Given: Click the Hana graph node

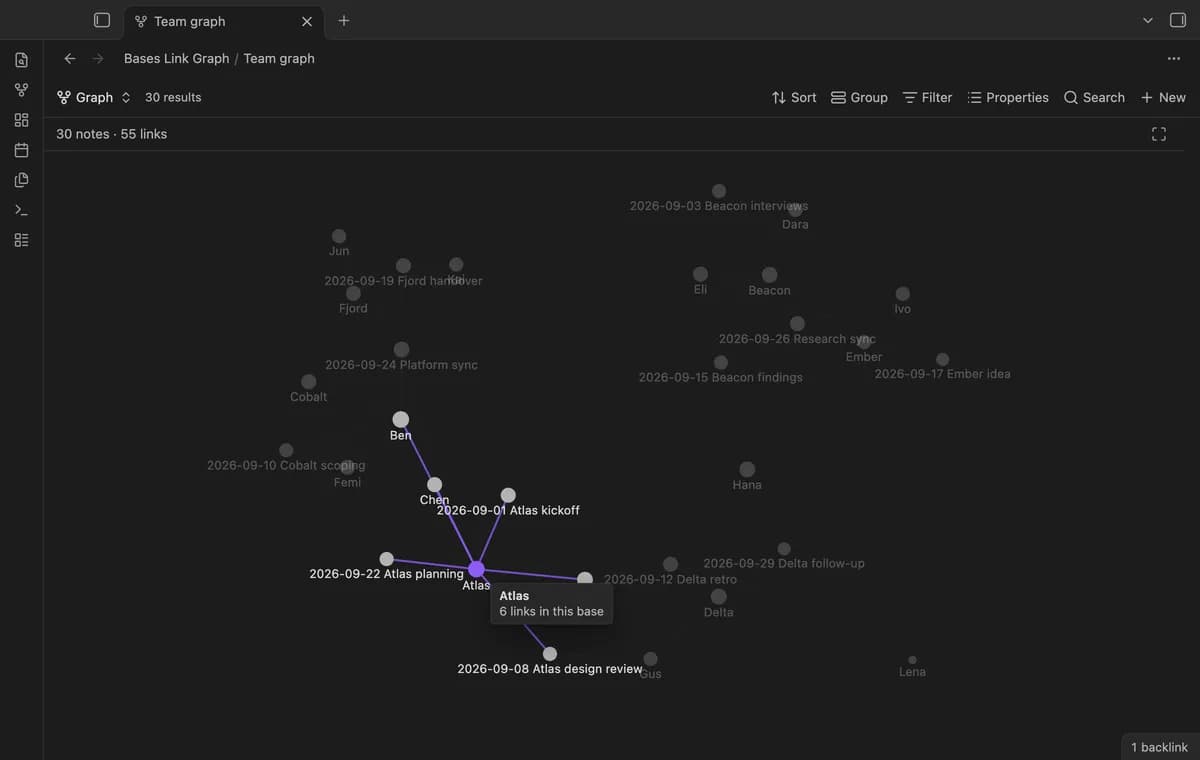Looking at the screenshot, I should click(x=747, y=469).
